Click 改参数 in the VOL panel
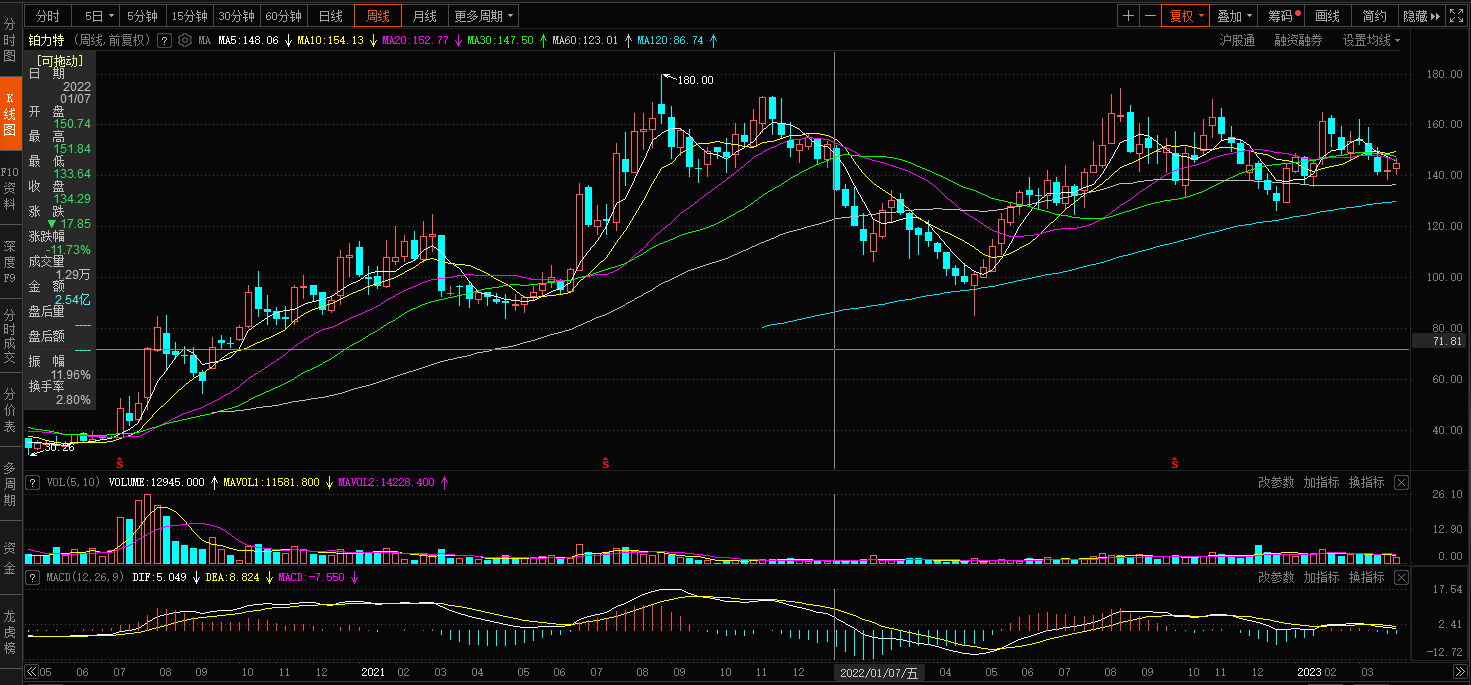The image size is (1471, 685). click(1276, 483)
